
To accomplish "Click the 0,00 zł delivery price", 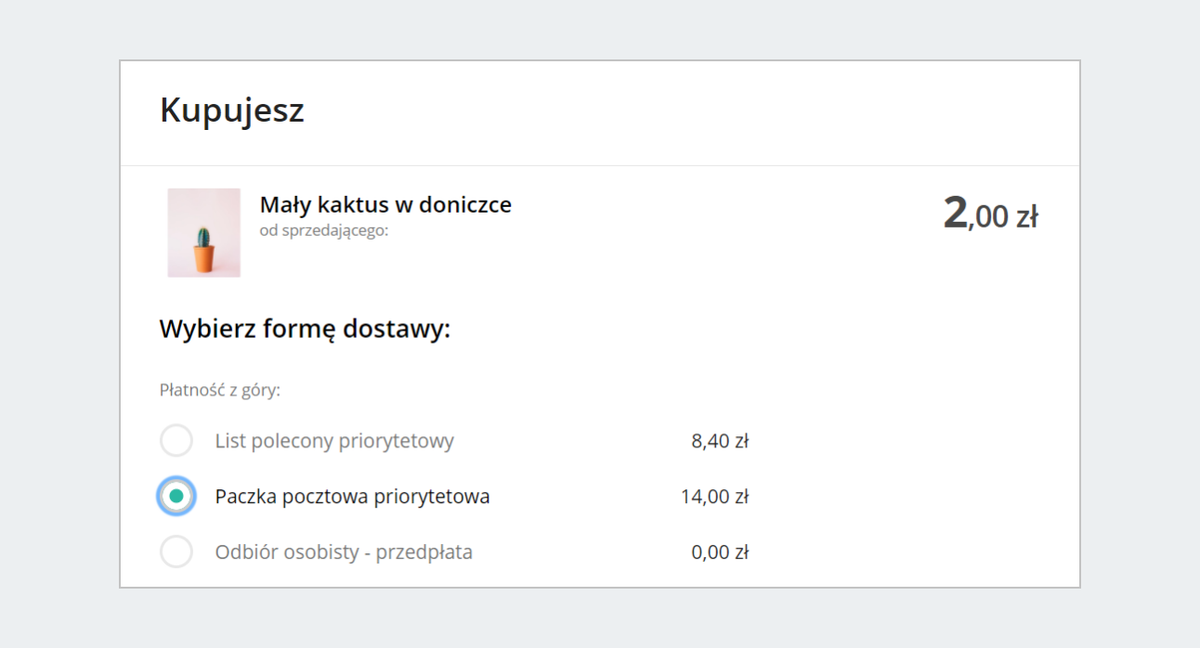I will 720,552.
